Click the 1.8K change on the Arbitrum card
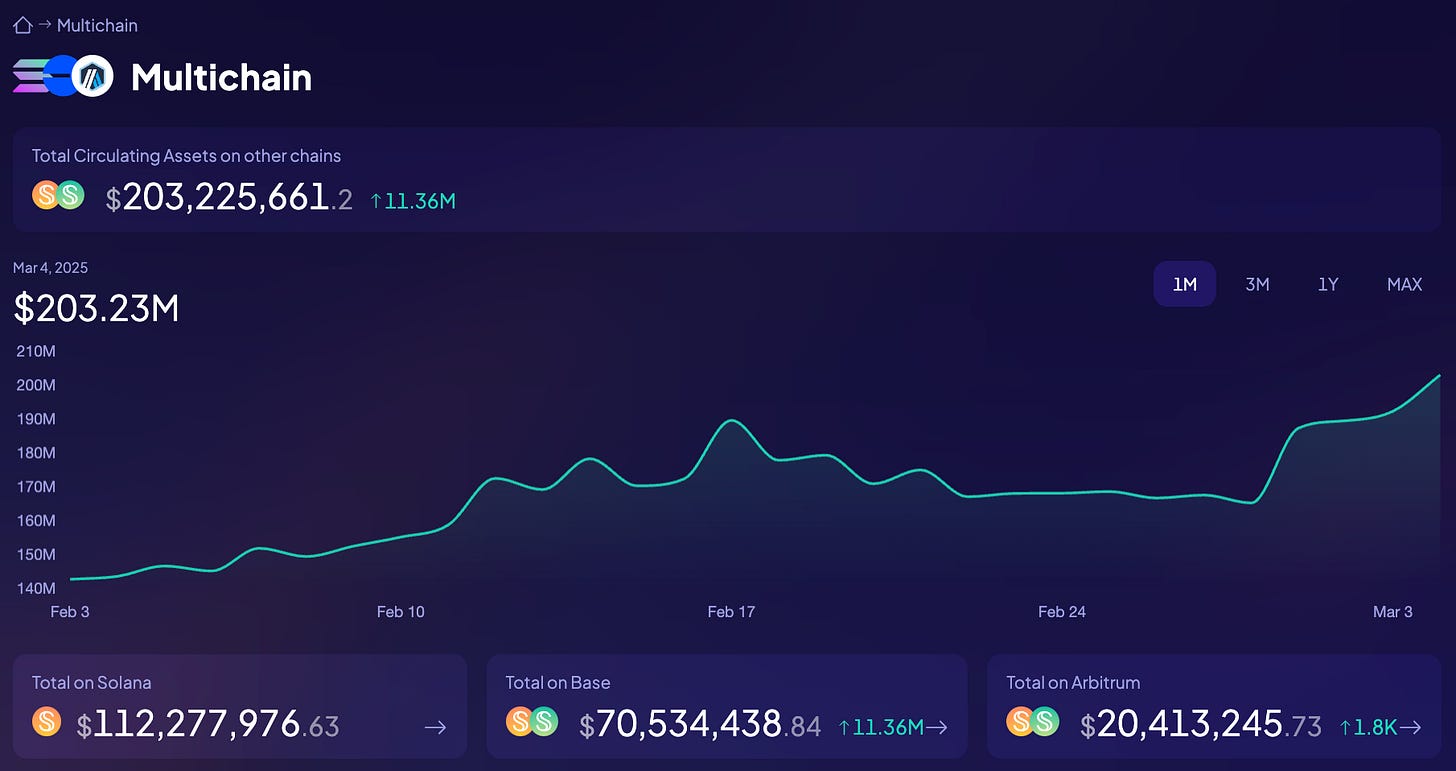Image resolution: width=1456 pixels, height=771 pixels. tap(1368, 727)
